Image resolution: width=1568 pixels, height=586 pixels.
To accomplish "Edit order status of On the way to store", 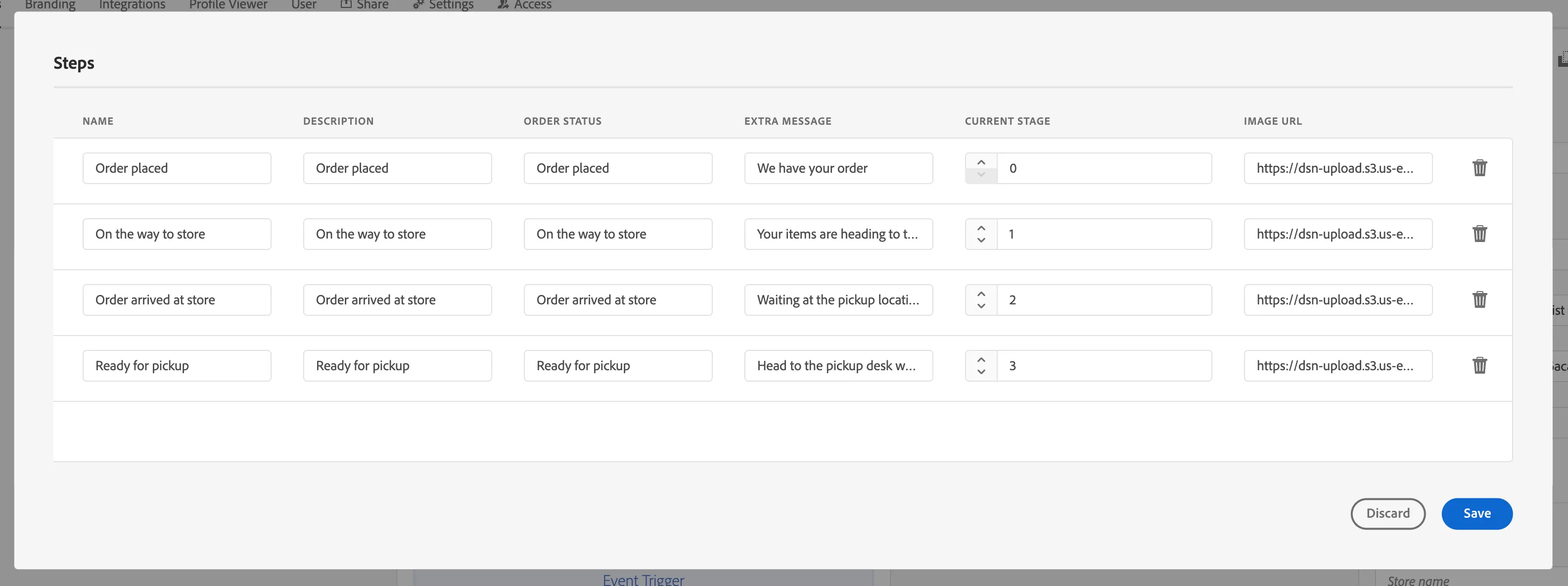I will (618, 234).
